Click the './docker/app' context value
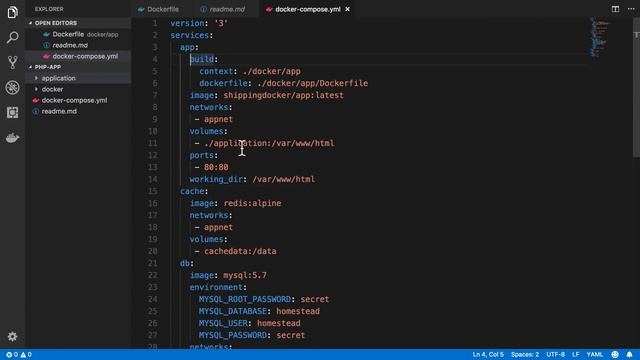Image resolution: width=640 pixels, height=360 pixels. (x=271, y=71)
